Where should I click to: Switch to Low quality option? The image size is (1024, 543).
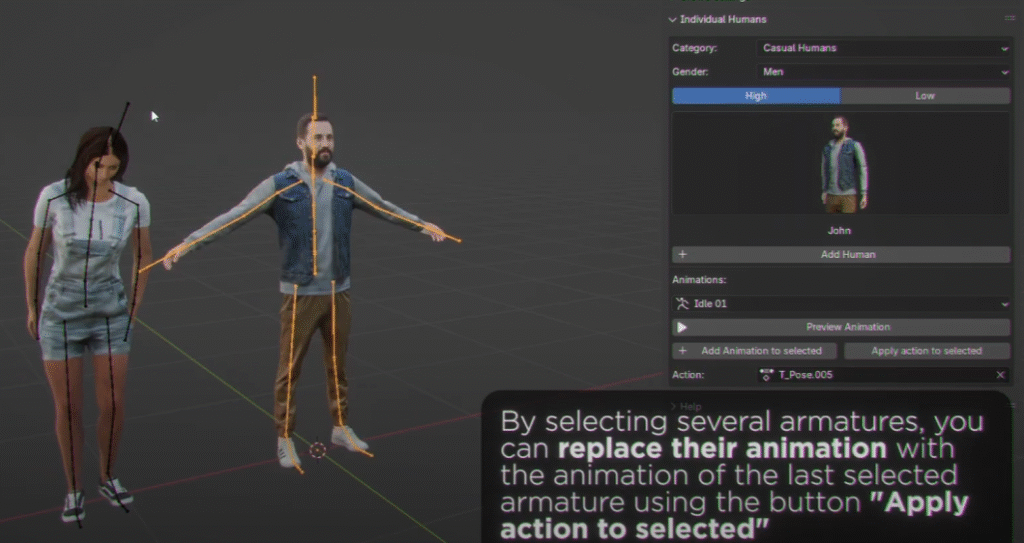[925, 96]
